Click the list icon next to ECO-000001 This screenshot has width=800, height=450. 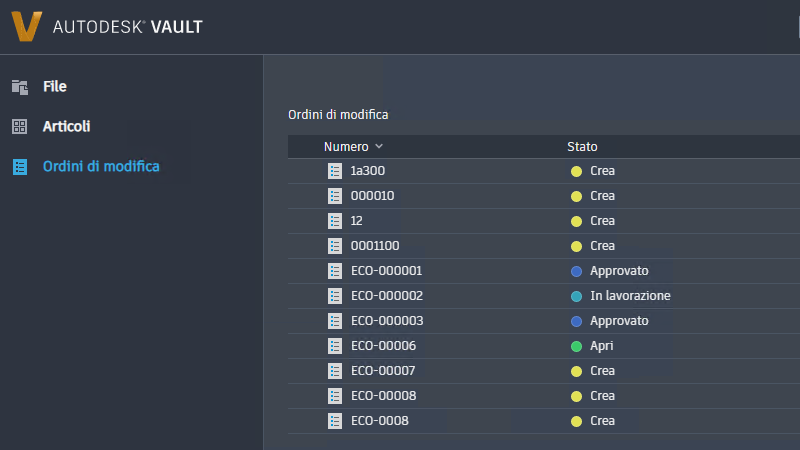coord(335,271)
